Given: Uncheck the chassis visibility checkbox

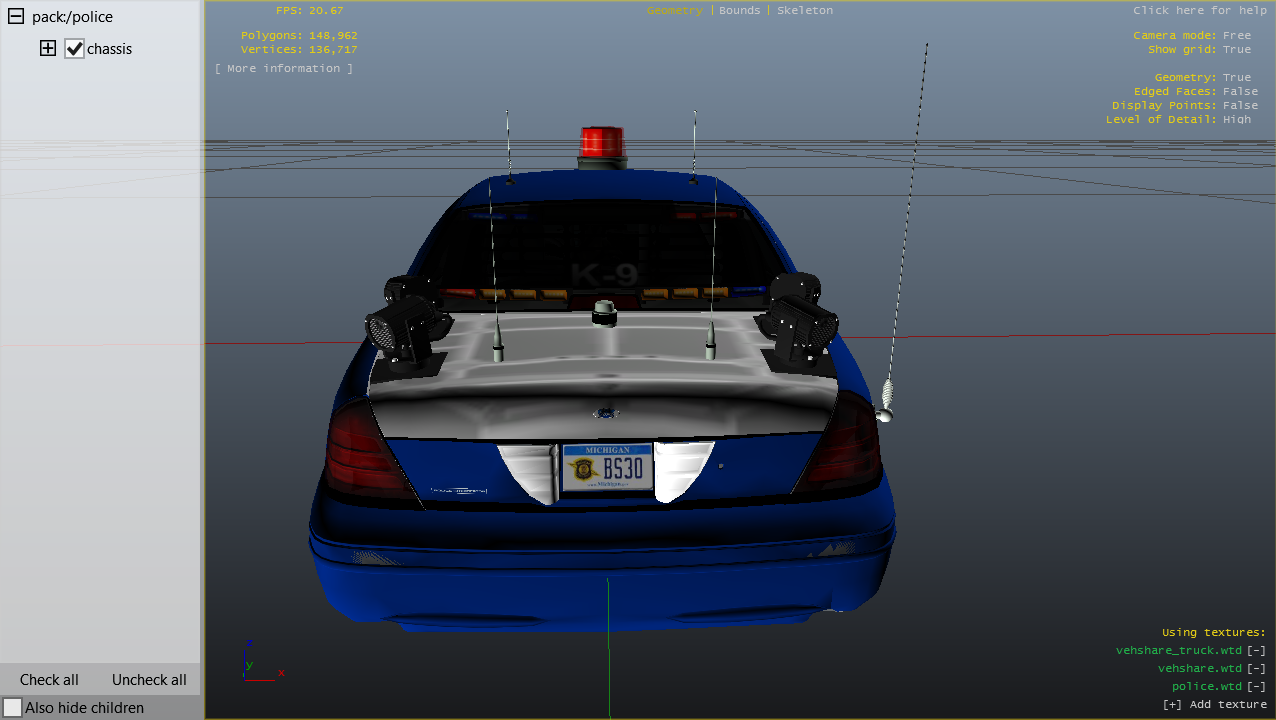Looking at the screenshot, I should tap(74, 48).
